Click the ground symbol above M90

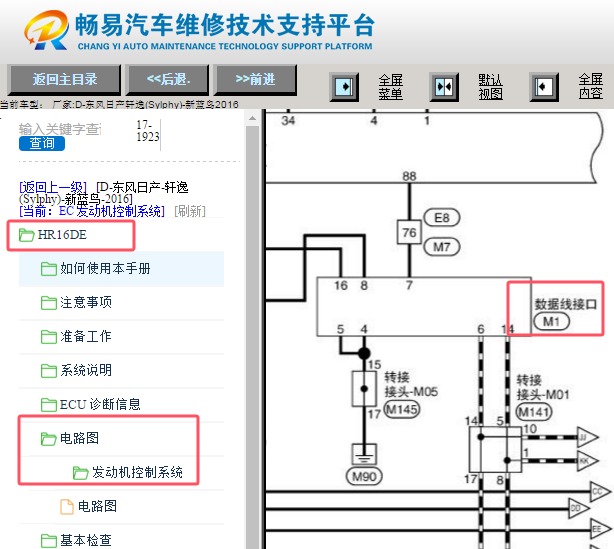(x=364, y=454)
